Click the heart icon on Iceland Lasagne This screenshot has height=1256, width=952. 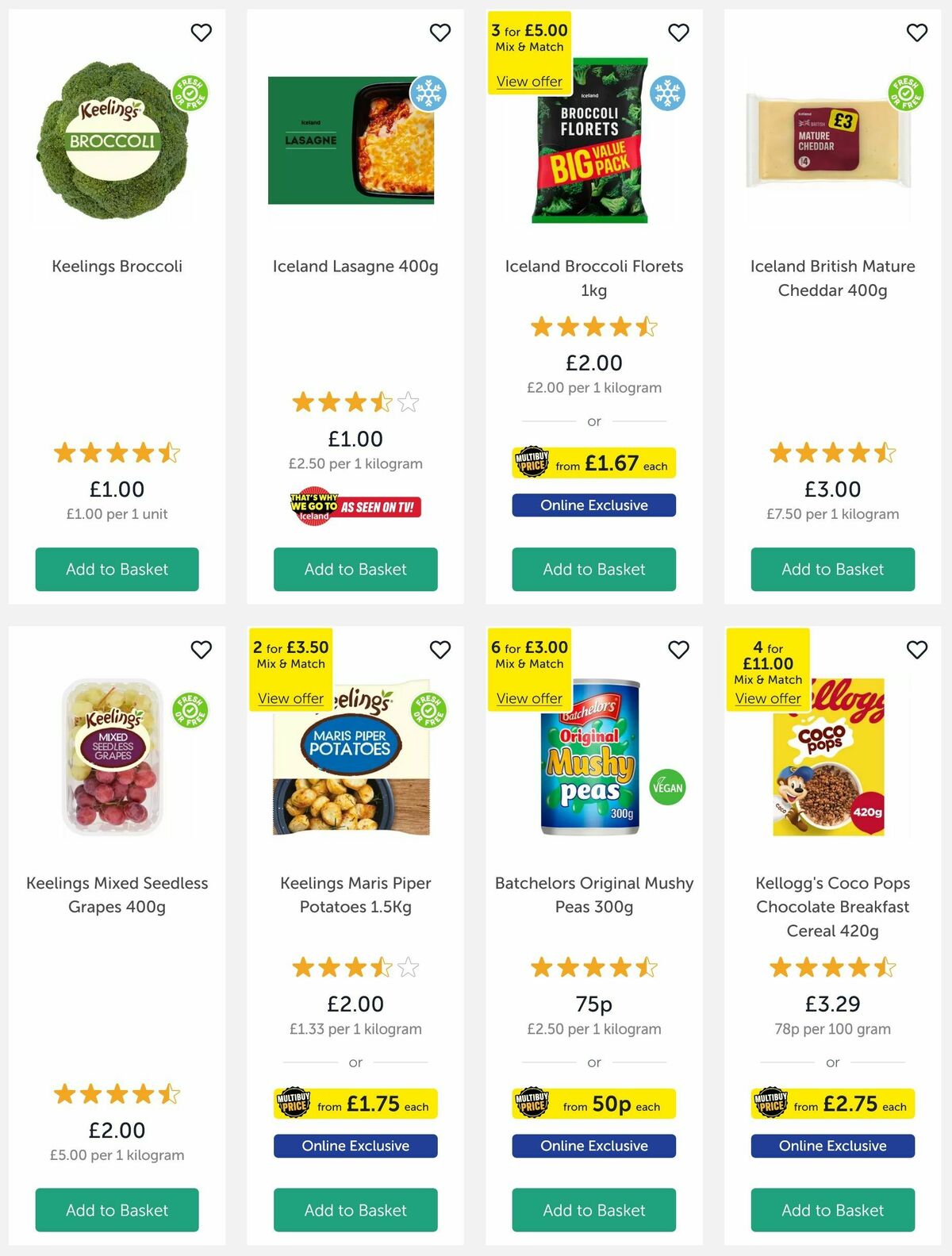(440, 33)
